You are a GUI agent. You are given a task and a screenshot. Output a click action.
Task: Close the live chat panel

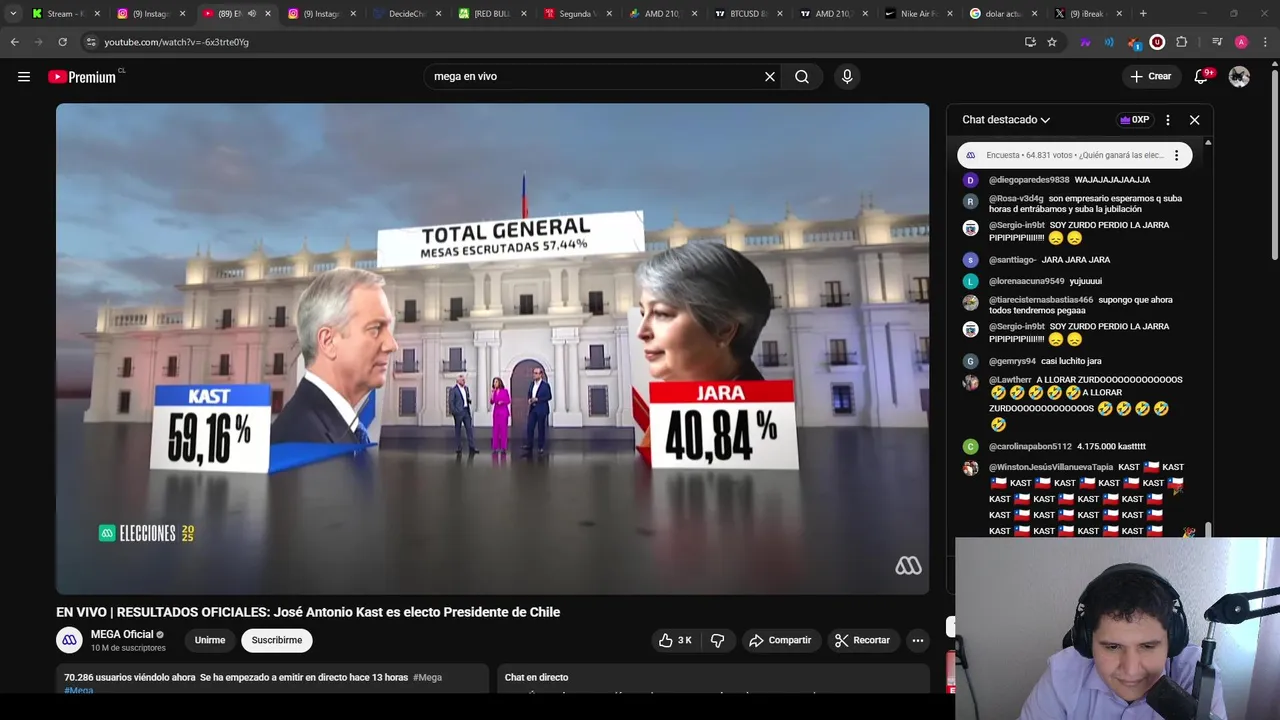click(1194, 120)
